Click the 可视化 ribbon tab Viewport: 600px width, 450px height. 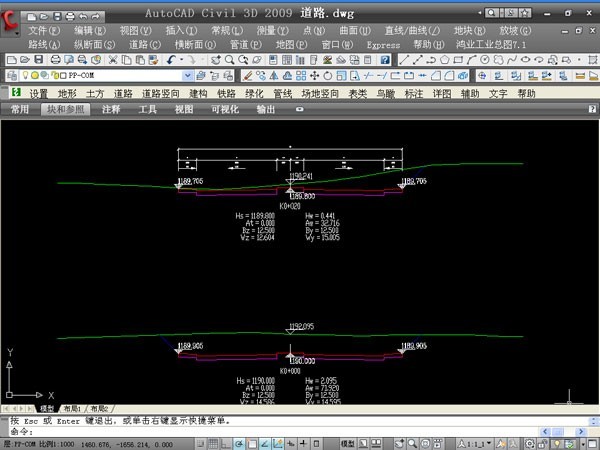pos(225,109)
